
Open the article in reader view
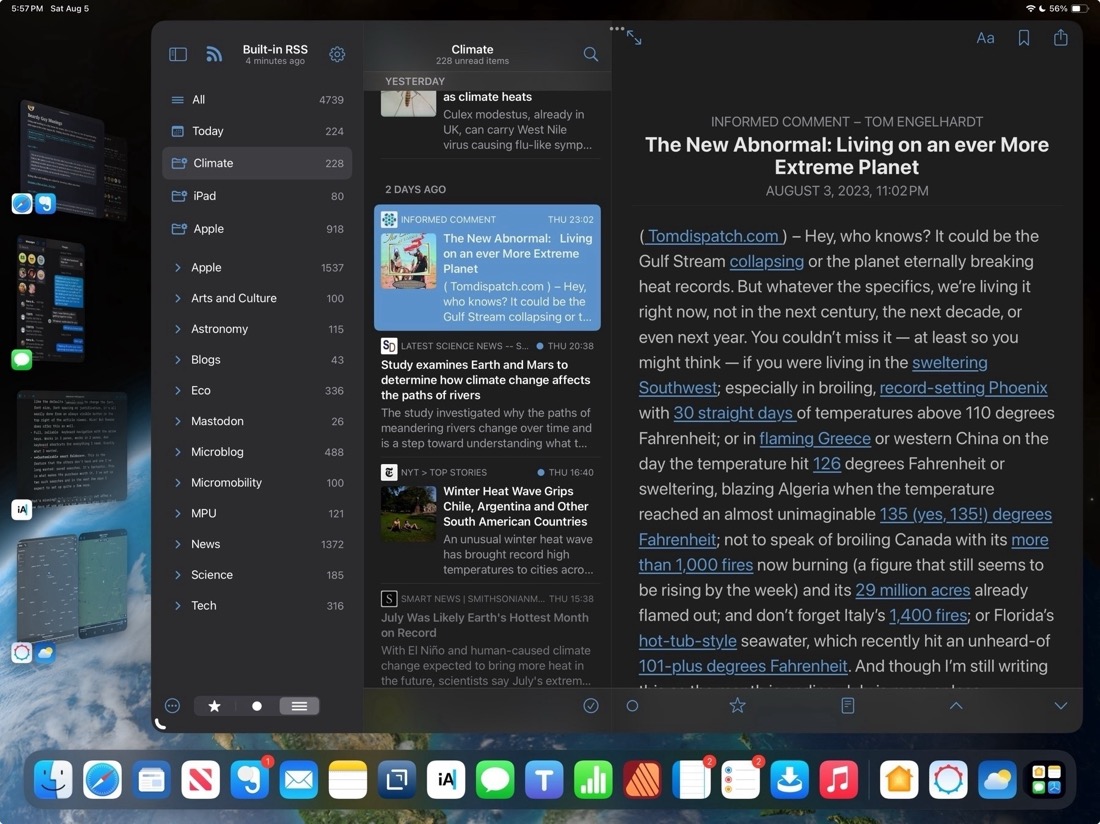847,705
